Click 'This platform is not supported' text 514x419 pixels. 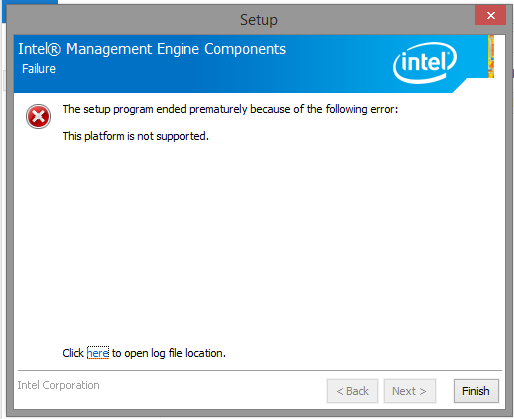tap(136, 136)
